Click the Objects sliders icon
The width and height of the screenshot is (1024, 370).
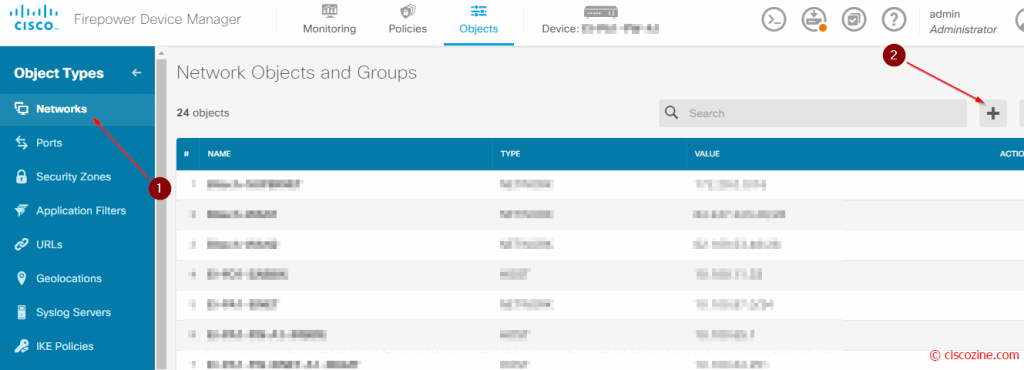click(479, 11)
